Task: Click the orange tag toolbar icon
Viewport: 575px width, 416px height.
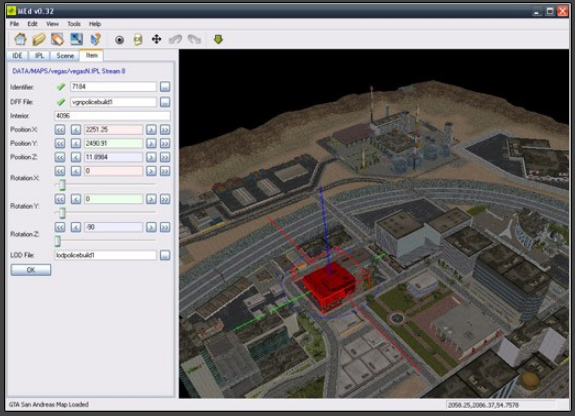Action: click(x=57, y=39)
